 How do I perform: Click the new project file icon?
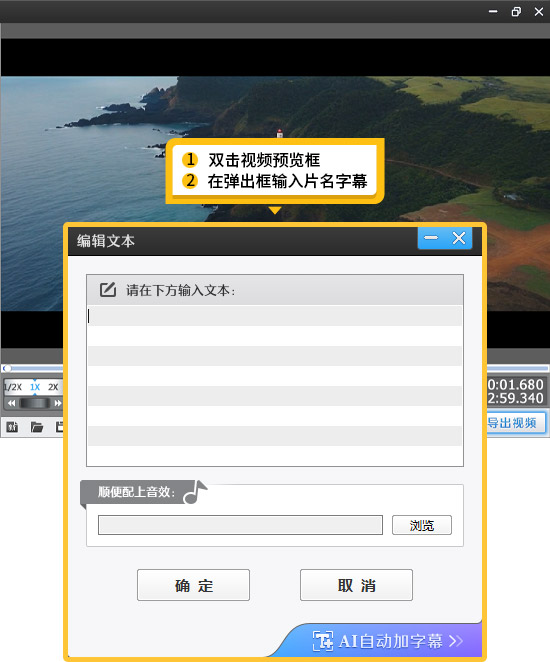[x=12, y=427]
